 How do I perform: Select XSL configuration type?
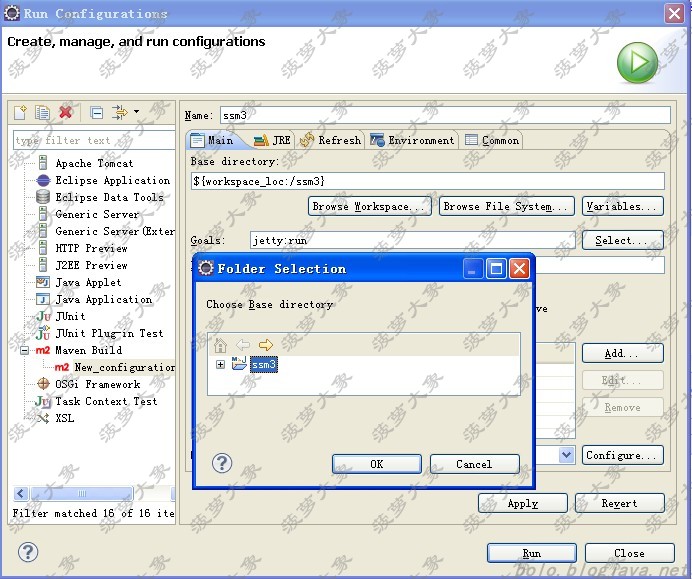point(64,418)
